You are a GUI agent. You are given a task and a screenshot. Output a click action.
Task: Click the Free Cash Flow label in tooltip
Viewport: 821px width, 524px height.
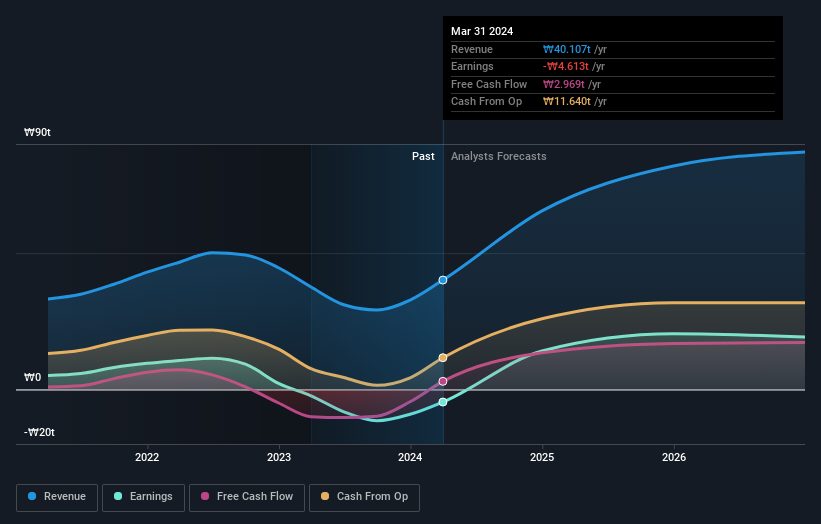click(489, 84)
